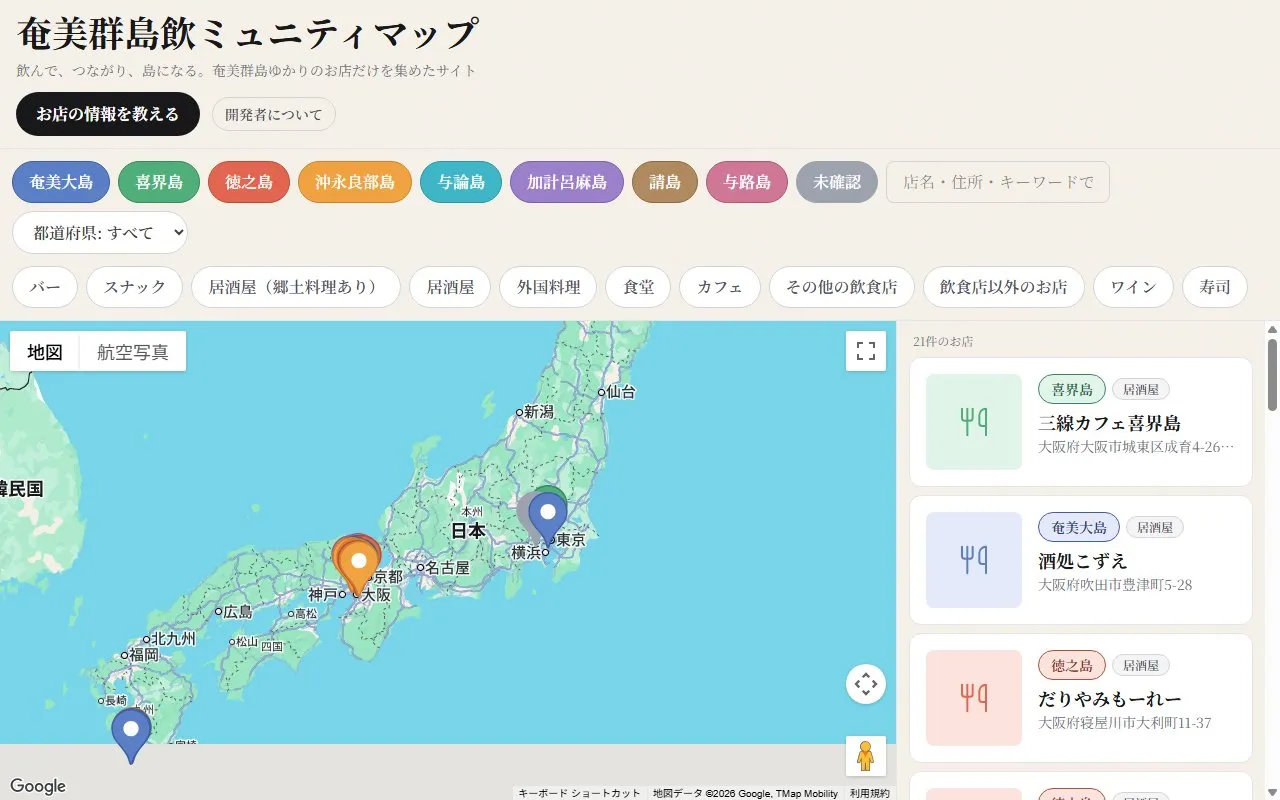Filter by 居酒屋（郷土料理あり） category
Screen dimensions: 1280x800
click(296, 287)
